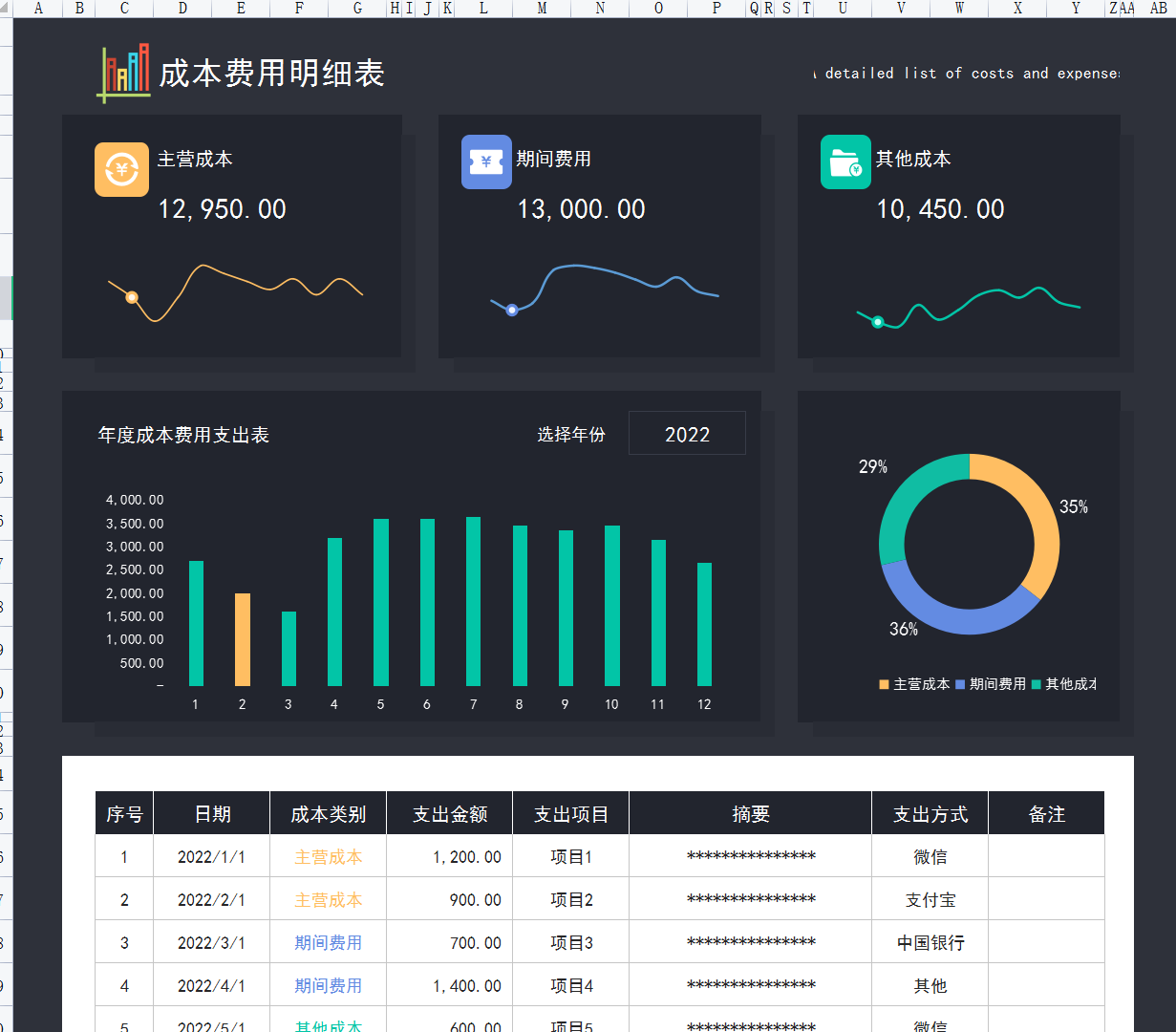Screen dimensions: 1176x1032
Task: Click the 主营成本 orange text in table row 1
Action: click(x=328, y=856)
